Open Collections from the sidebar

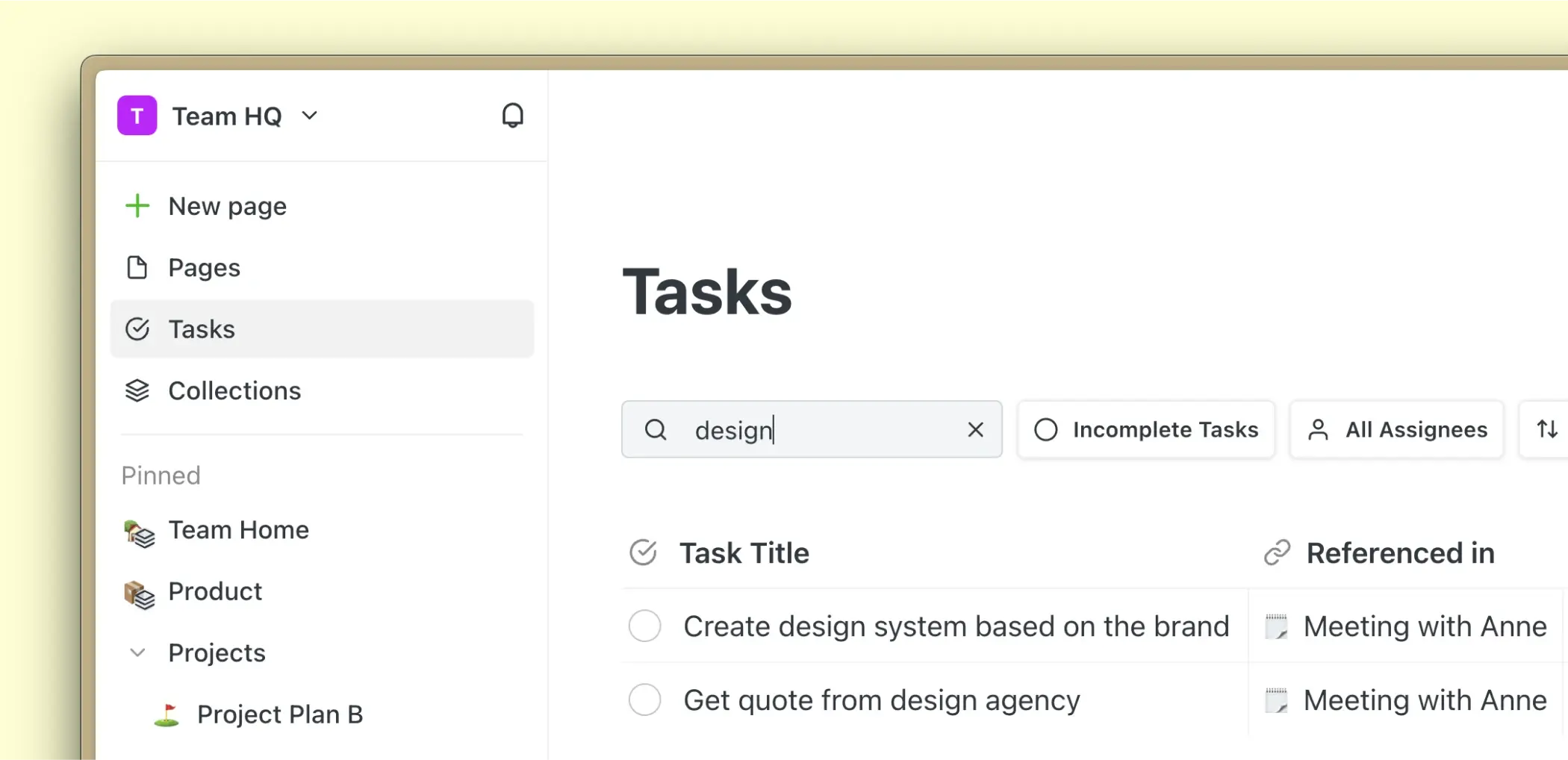click(x=234, y=391)
